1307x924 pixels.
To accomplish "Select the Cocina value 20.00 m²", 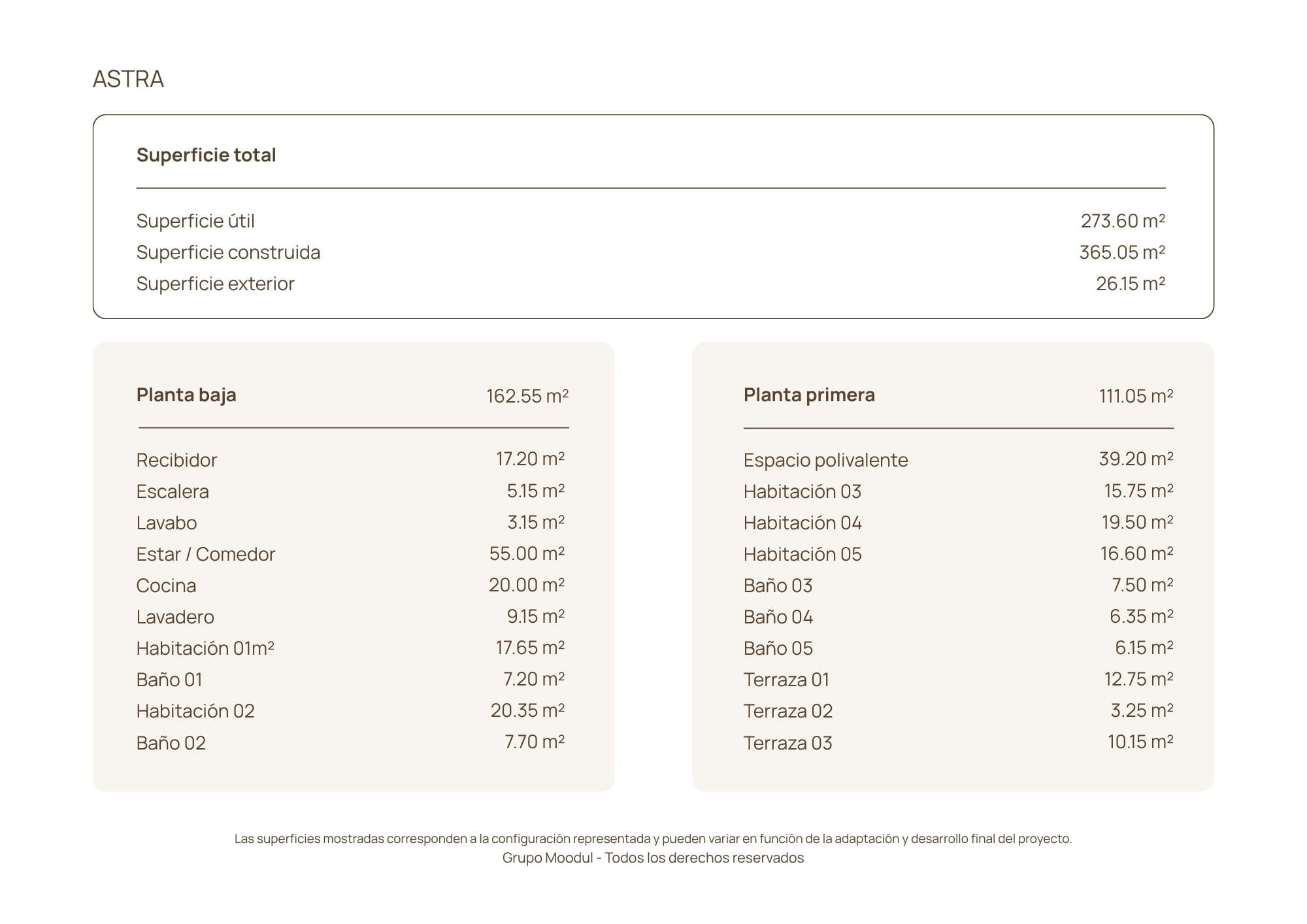I will 527,585.
